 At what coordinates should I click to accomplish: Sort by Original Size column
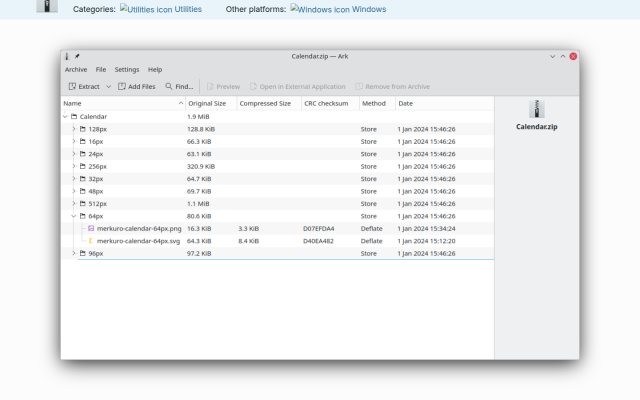coord(211,104)
